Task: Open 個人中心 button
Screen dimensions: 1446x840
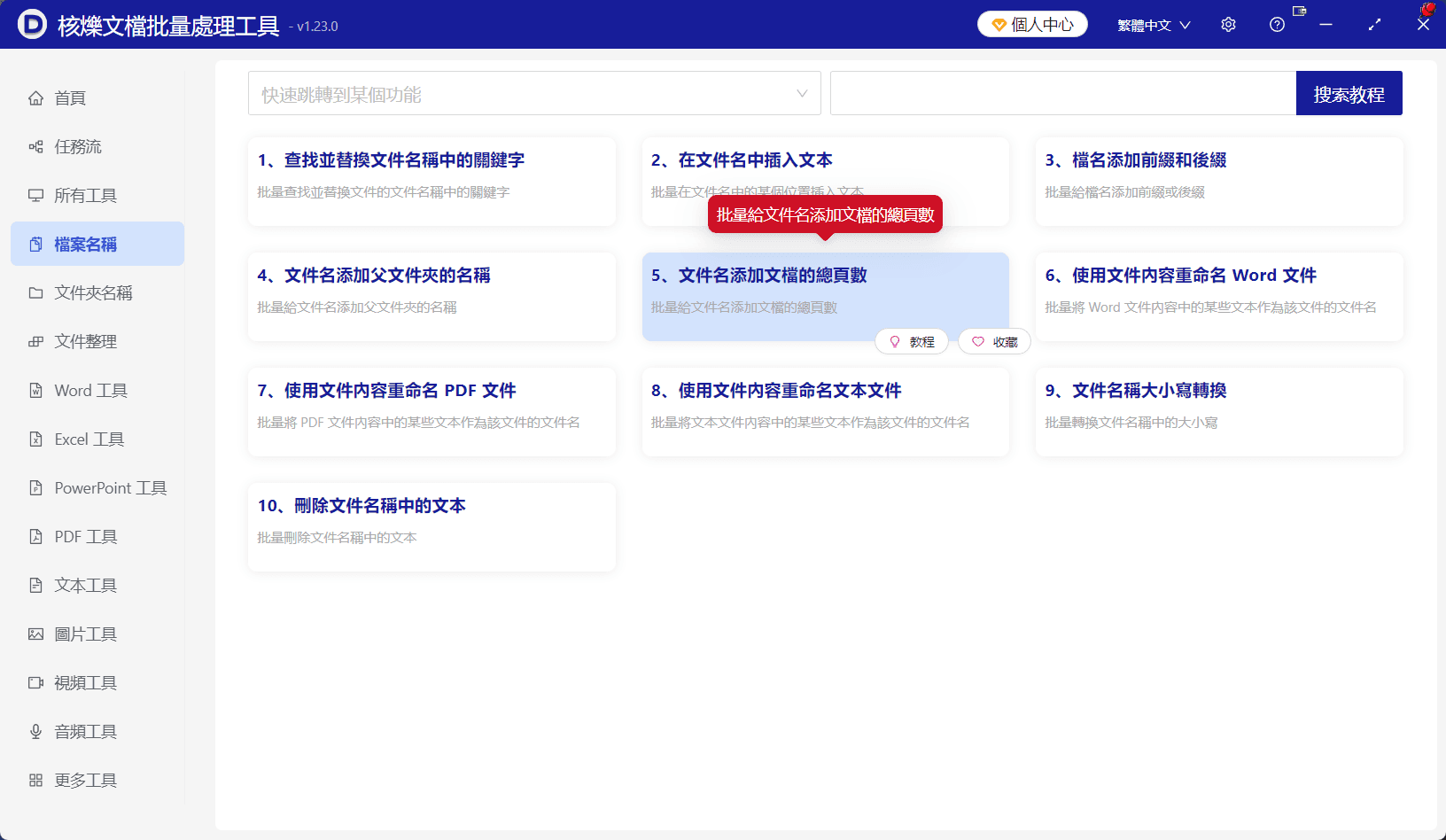Action: coord(1032,25)
